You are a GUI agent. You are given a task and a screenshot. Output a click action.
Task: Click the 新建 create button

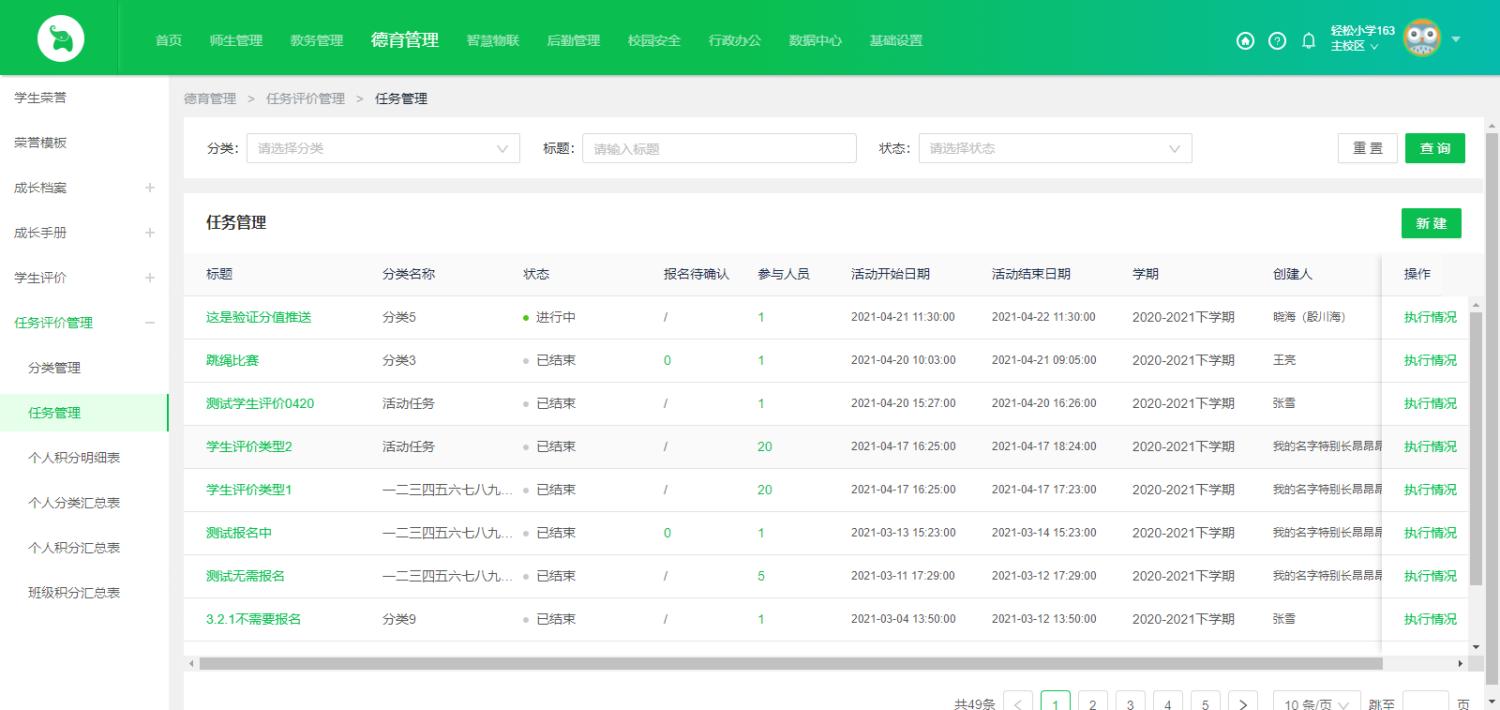pos(1431,223)
